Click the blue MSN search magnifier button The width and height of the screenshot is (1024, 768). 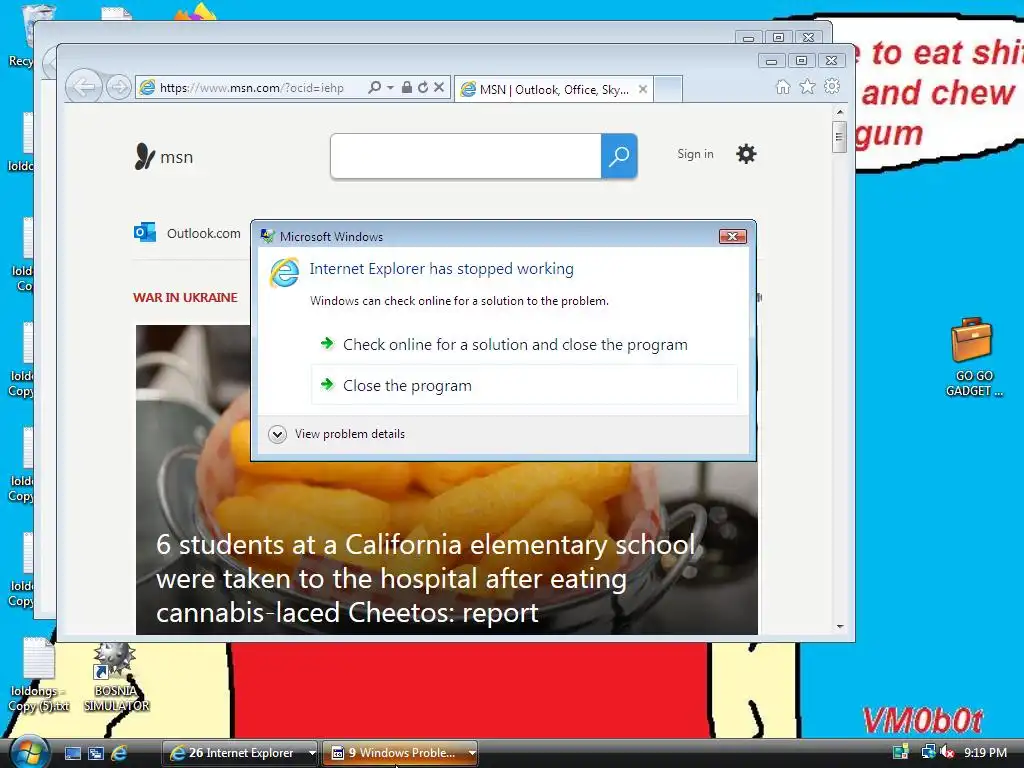[619, 156]
